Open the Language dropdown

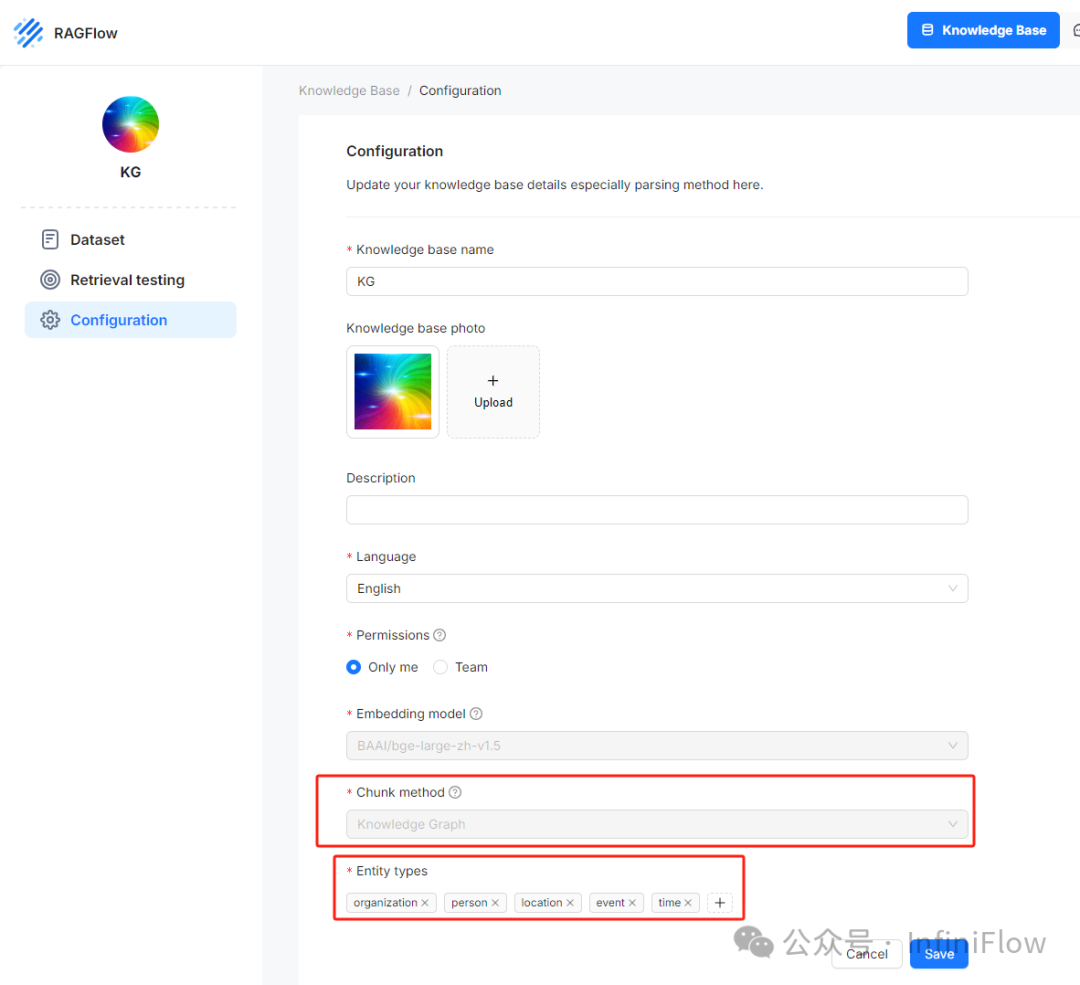click(656, 589)
